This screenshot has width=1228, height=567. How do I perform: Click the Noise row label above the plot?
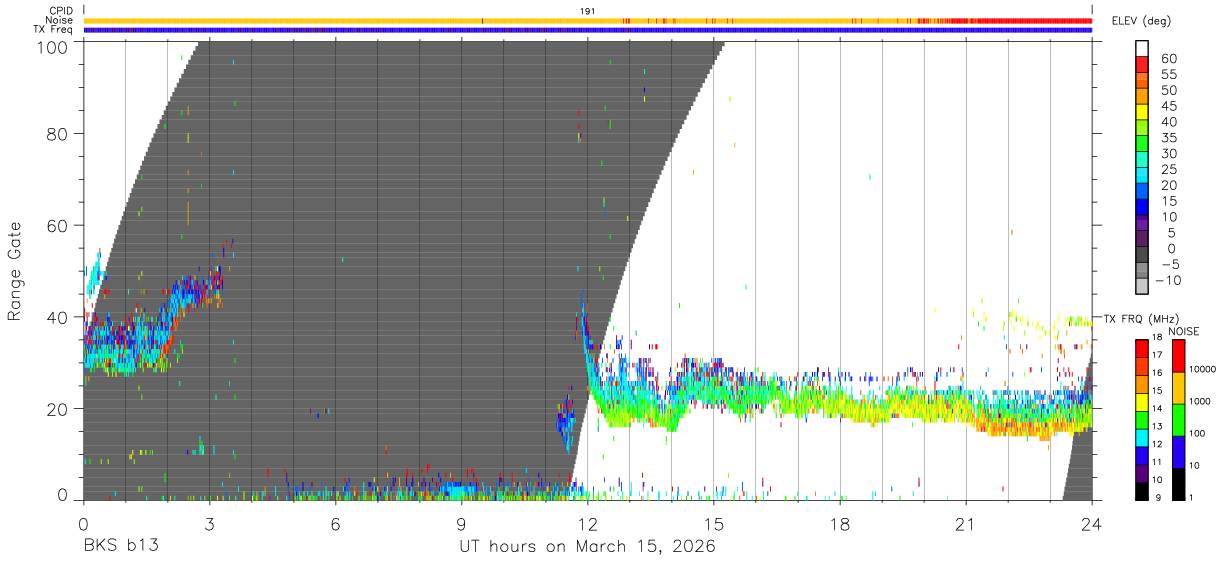[60, 20]
